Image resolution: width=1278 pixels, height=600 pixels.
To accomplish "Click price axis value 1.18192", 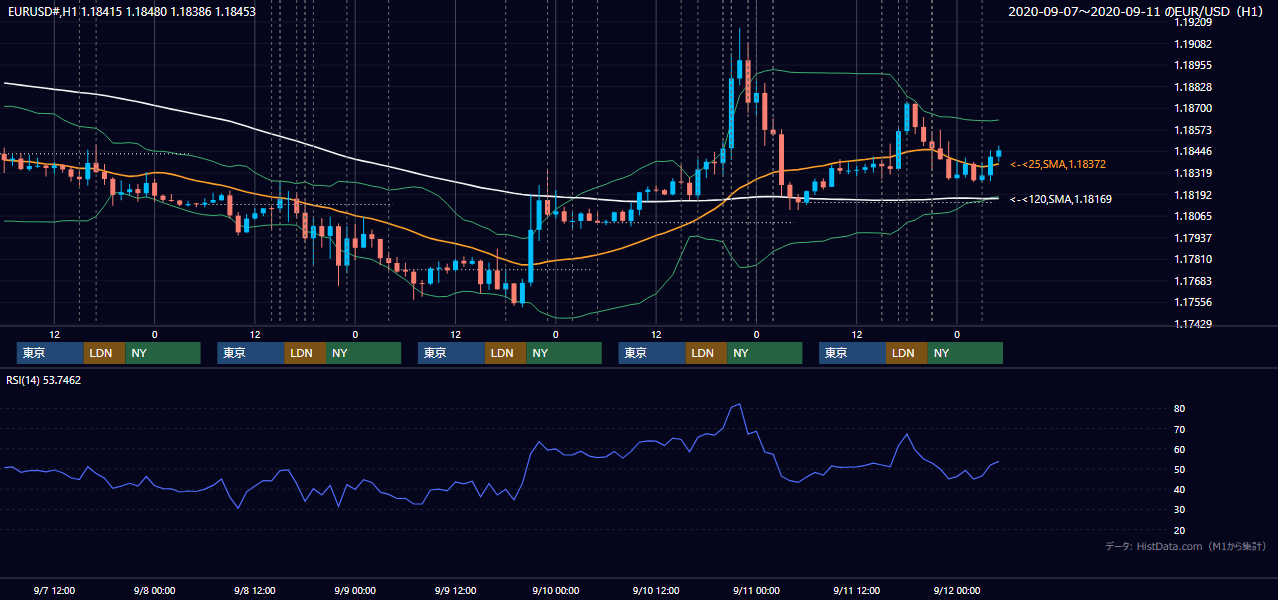I will pos(1192,195).
